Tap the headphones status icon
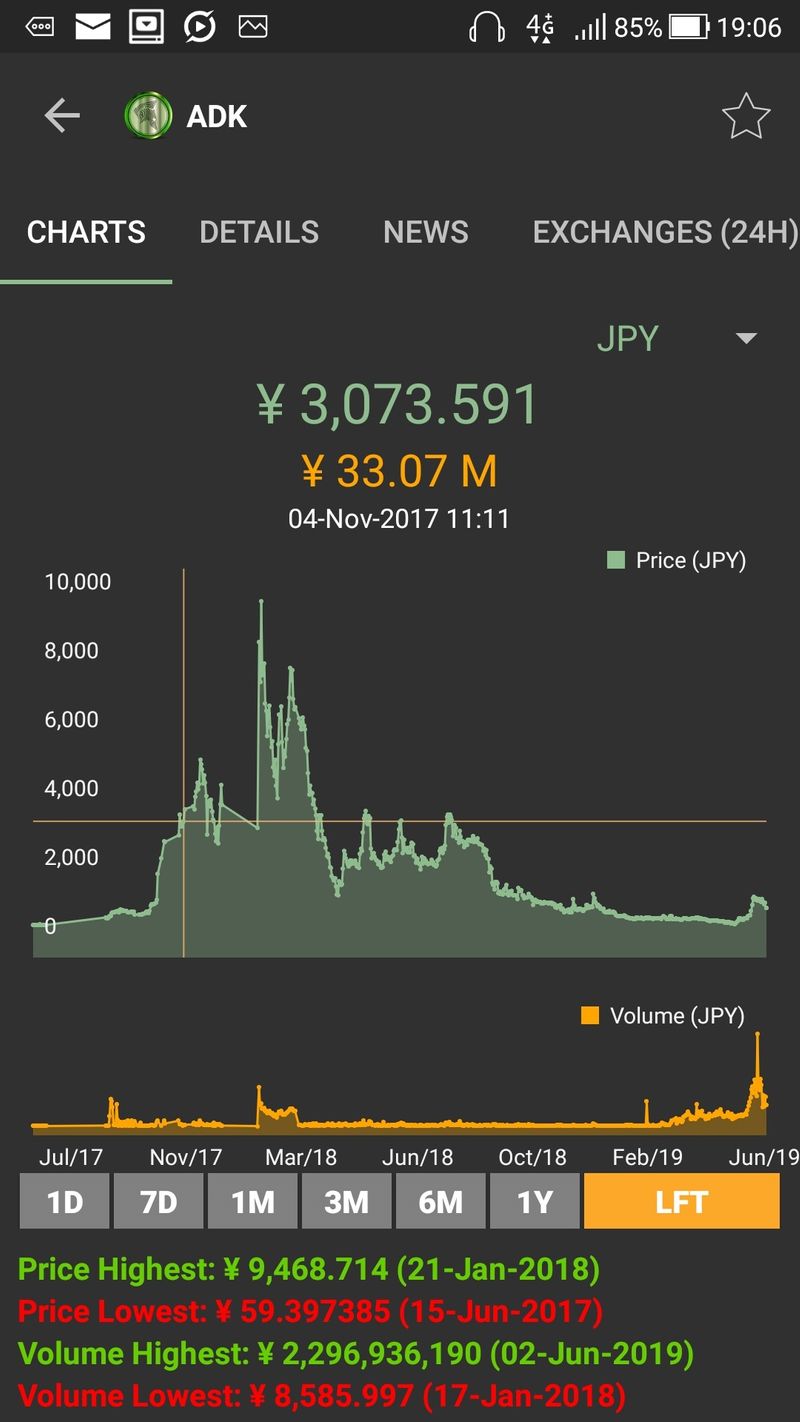Viewport: 800px width, 1422px height. 487,27
